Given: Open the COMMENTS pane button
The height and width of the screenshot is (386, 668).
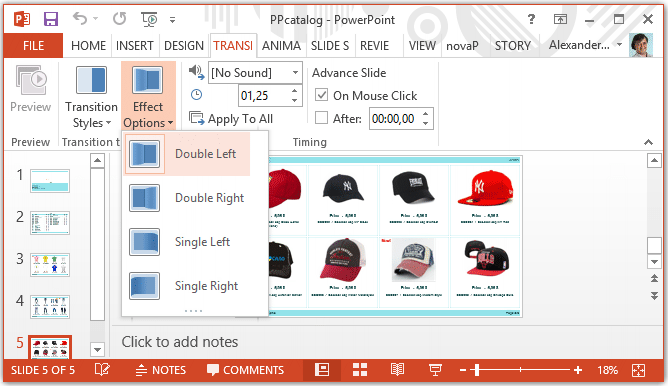Looking at the screenshot, I should click(245, 370).
